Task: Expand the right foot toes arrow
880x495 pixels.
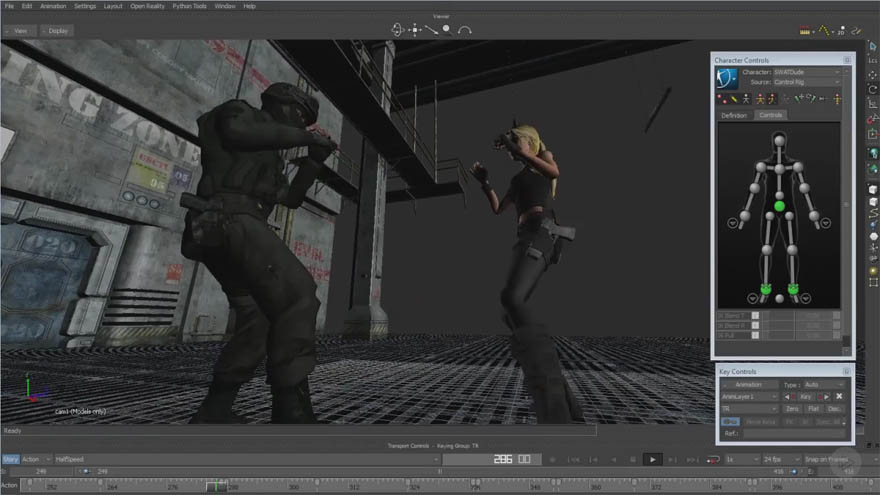Action: 806,299
